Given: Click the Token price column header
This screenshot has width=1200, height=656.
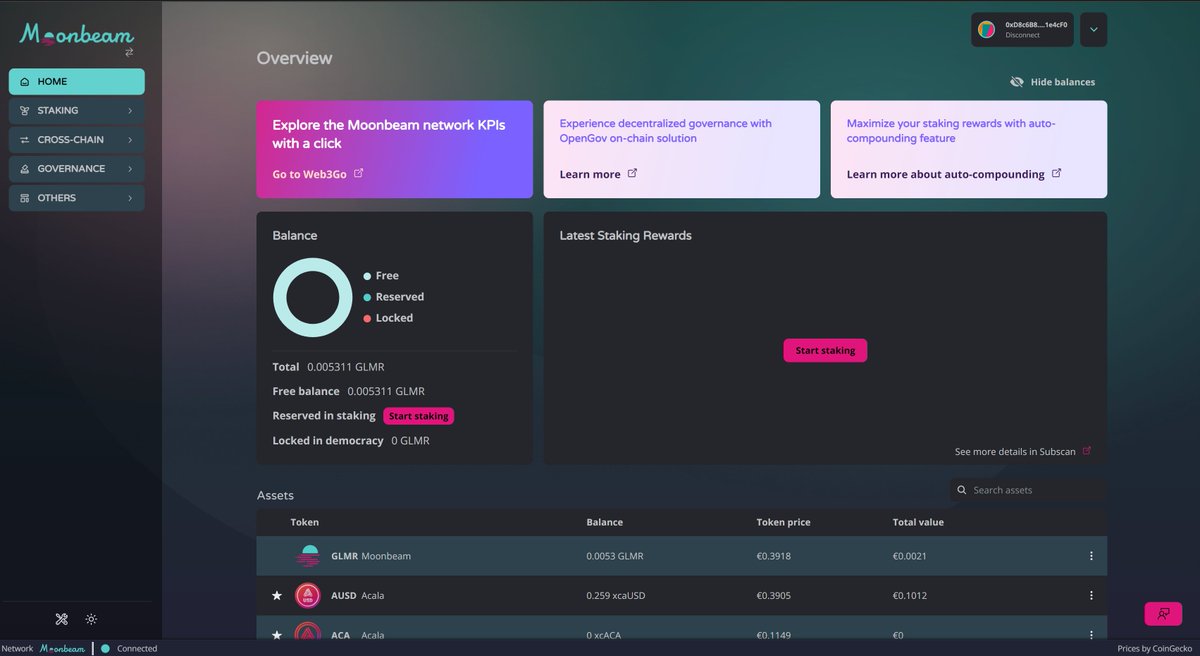Looking at the screenshot, I should click(783, 522).
